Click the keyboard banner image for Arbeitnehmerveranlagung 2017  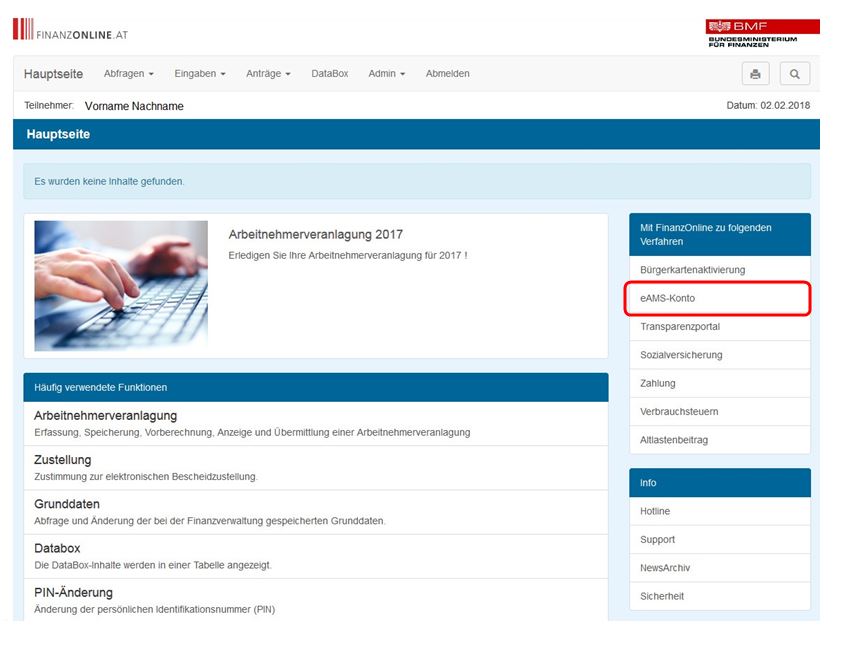[120, 285]
